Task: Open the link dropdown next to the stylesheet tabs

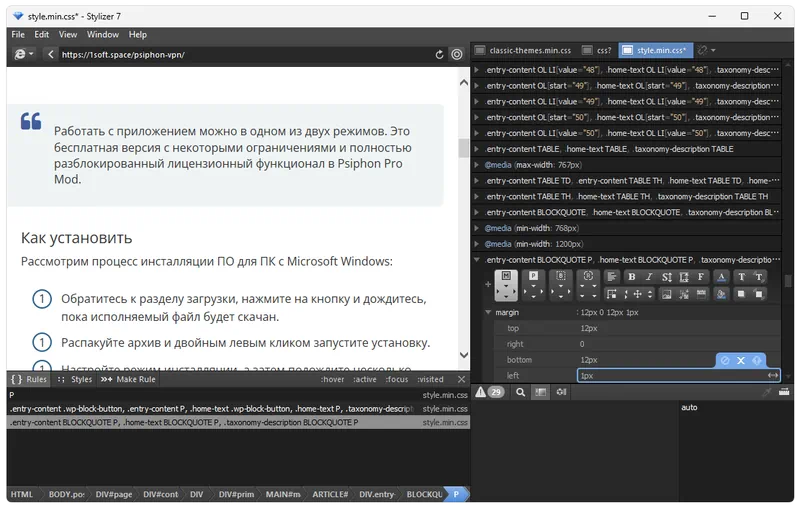Action: 707,50
